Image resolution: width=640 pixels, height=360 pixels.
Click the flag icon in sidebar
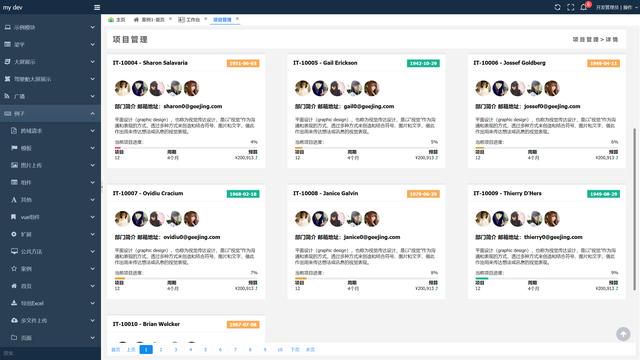point(14,148)
